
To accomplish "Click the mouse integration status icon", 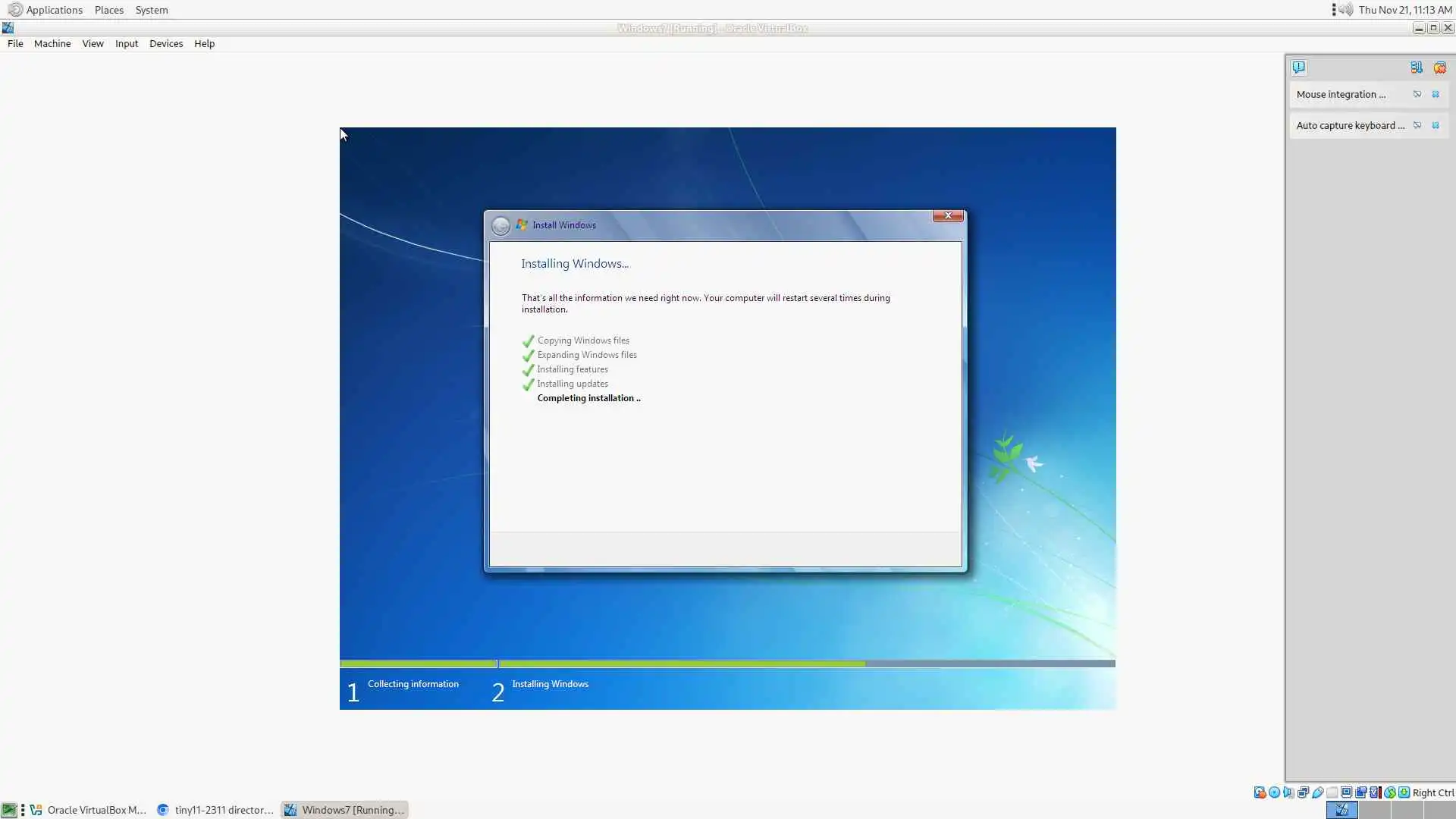I will pyautogui.click(x=1389, y=792).
